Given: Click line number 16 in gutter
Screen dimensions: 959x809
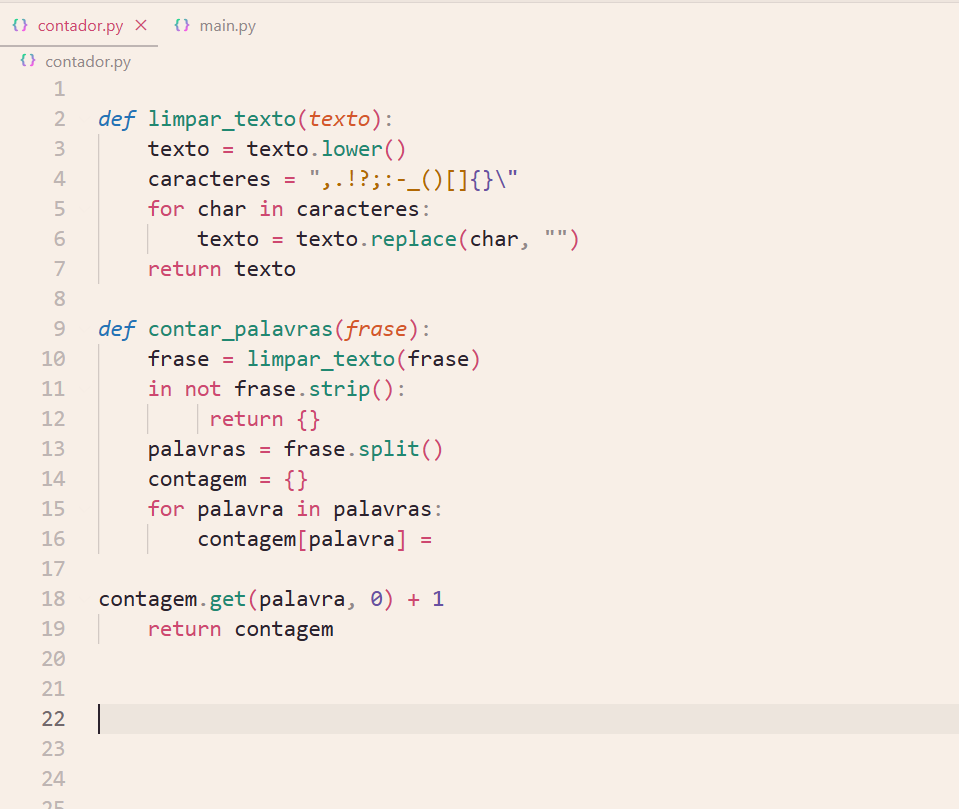Looking at the screenshot, I should 53,539.
